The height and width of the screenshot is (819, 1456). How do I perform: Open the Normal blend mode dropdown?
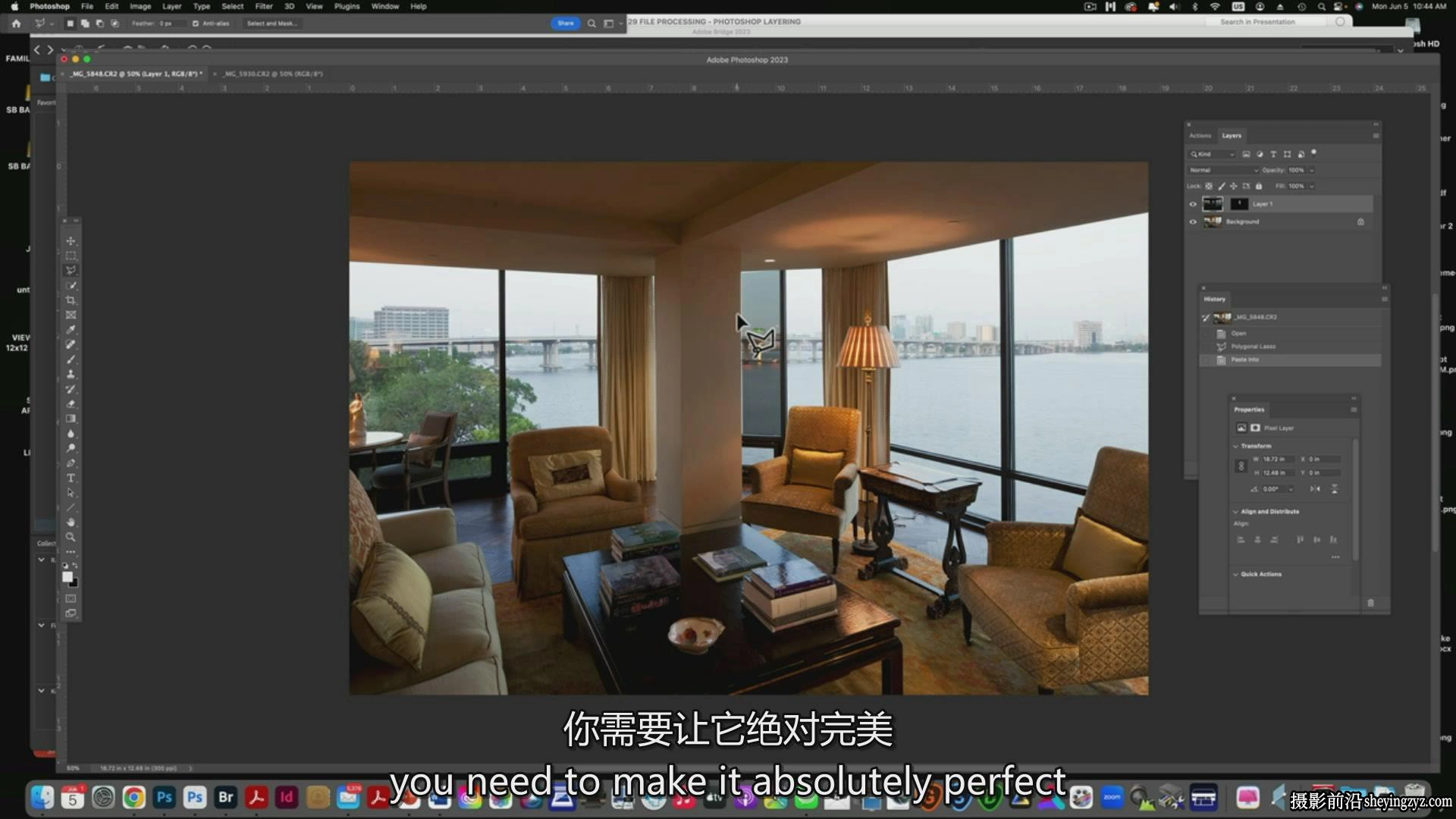pyautogui.click(x=1224, y=170)
